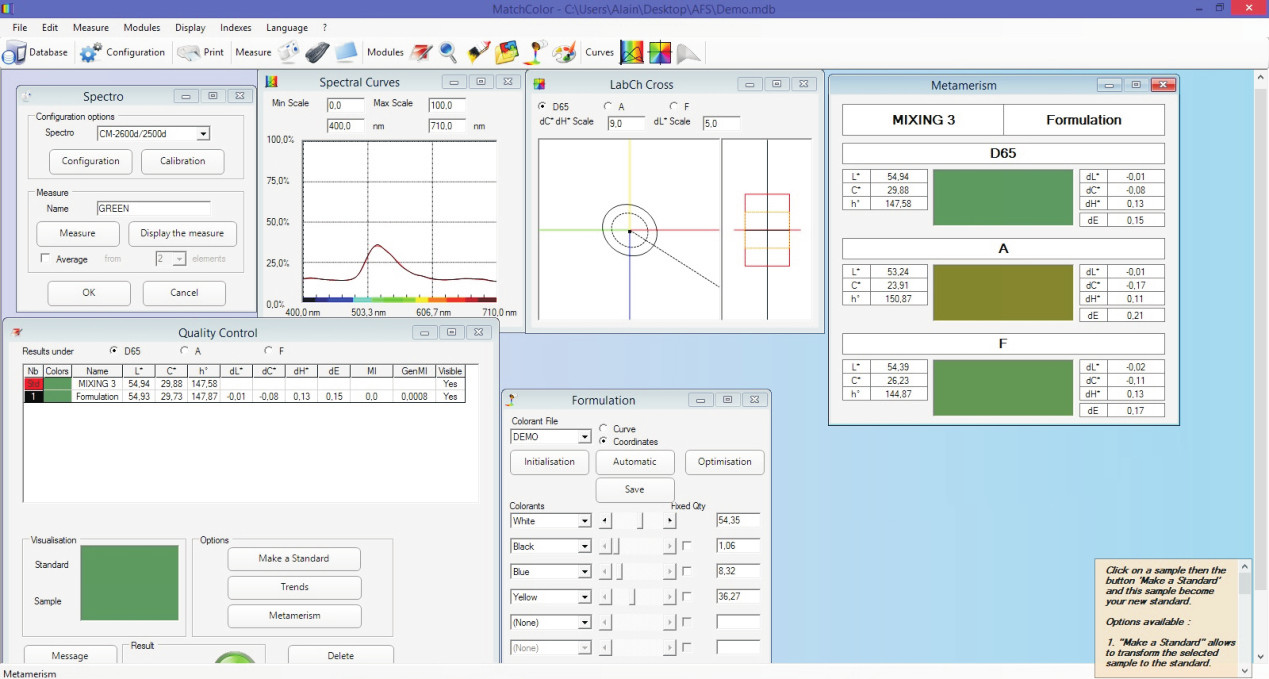This screenshot has width=1269, height=679.
Task: Open the Language menu
Action: point(287,27)
